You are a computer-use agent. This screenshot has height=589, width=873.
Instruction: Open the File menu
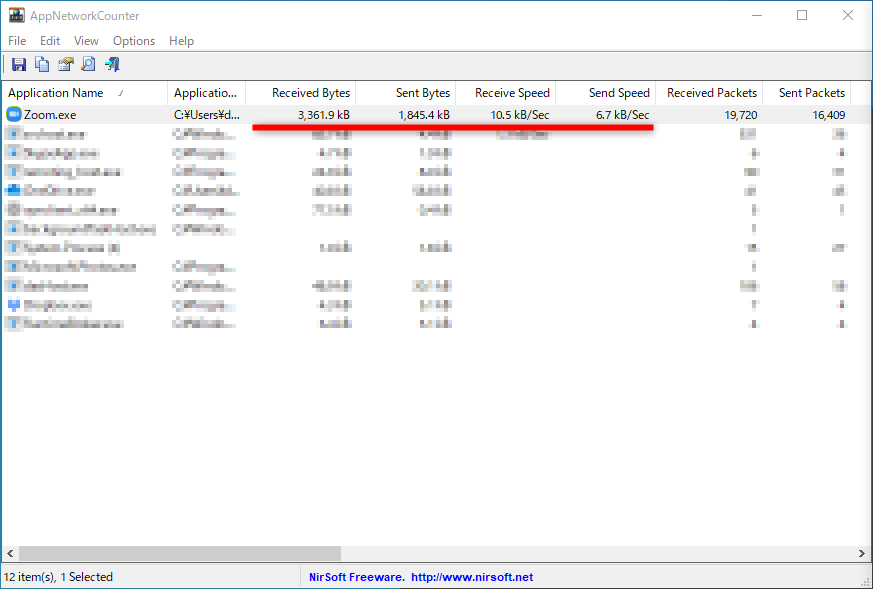click(x=16, y=41)
